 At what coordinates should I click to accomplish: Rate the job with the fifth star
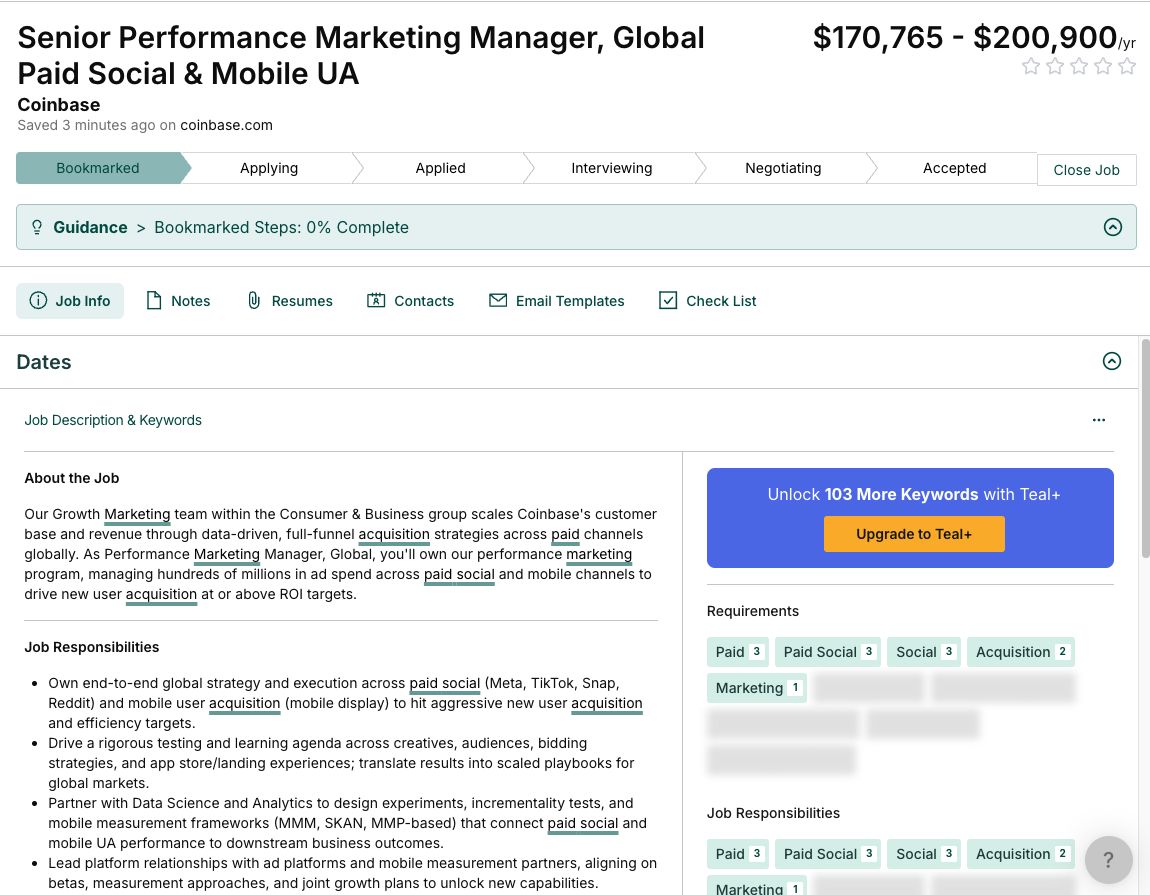(1127, 67)
